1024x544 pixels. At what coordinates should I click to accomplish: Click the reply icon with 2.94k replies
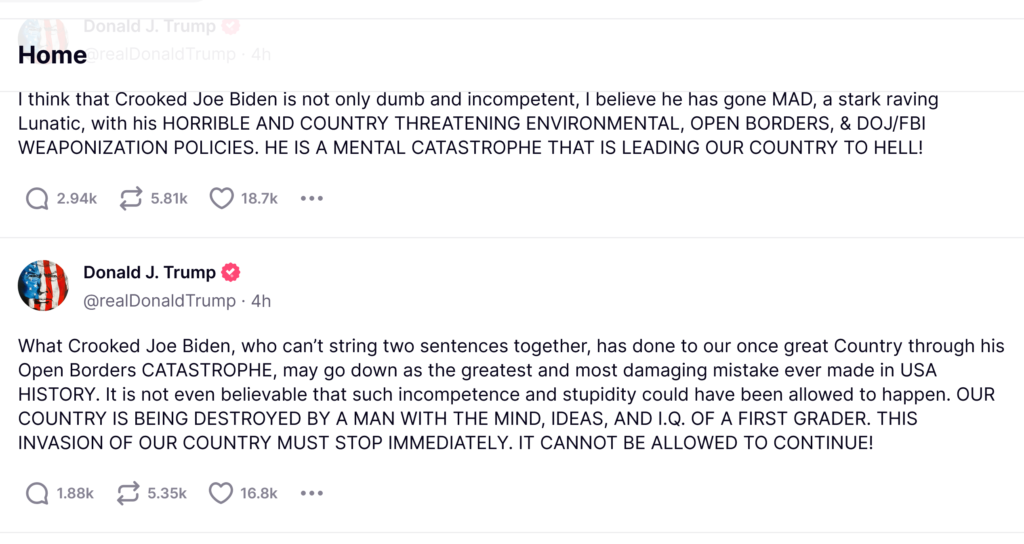coord(37,199)
